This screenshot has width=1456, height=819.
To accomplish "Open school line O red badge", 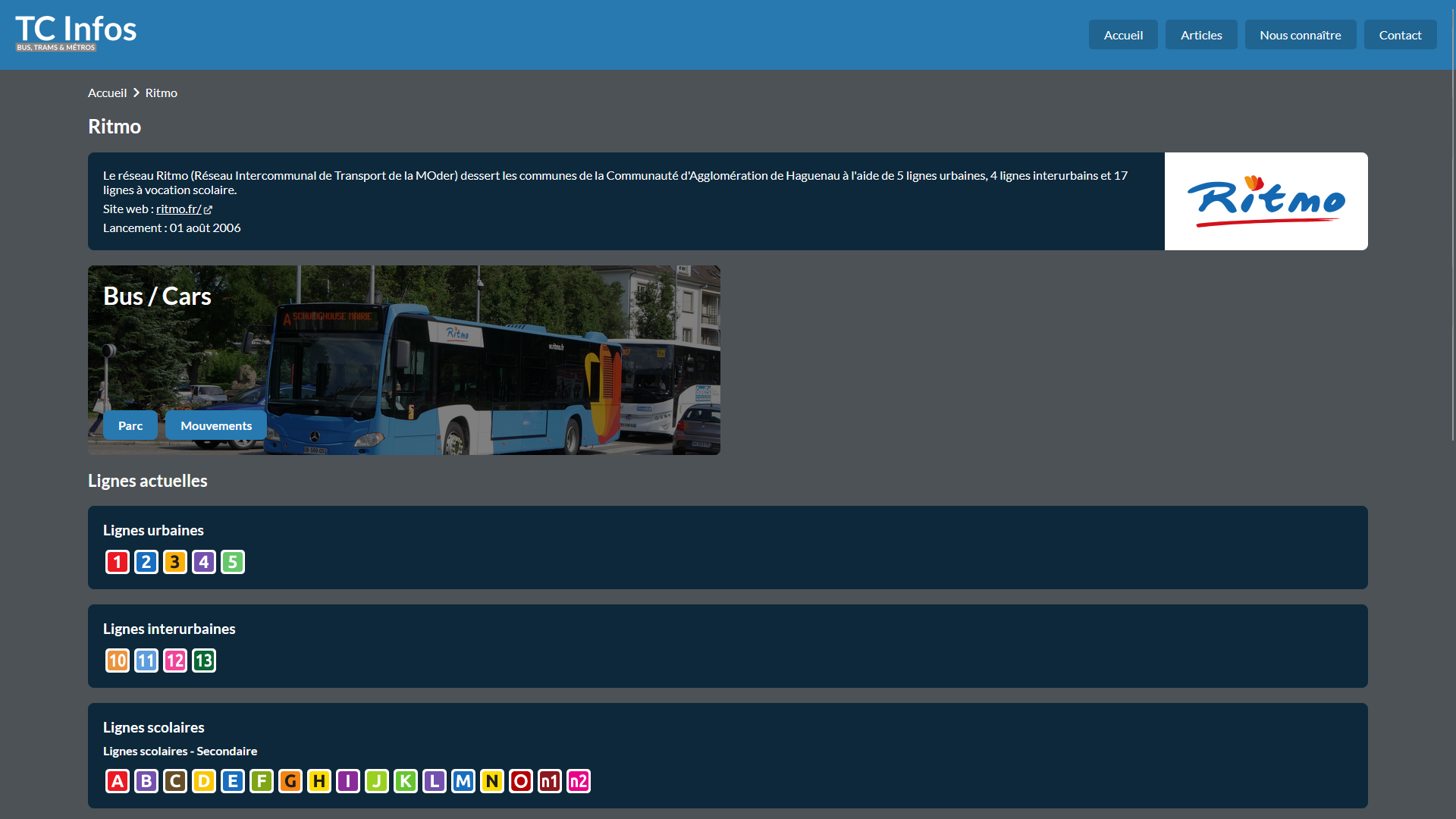I will pos(521,781).
